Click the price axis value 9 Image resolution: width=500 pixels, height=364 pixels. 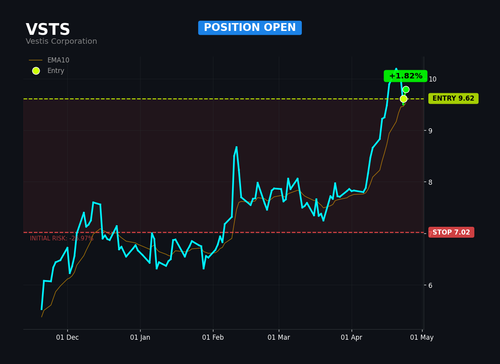pos(430,131)
